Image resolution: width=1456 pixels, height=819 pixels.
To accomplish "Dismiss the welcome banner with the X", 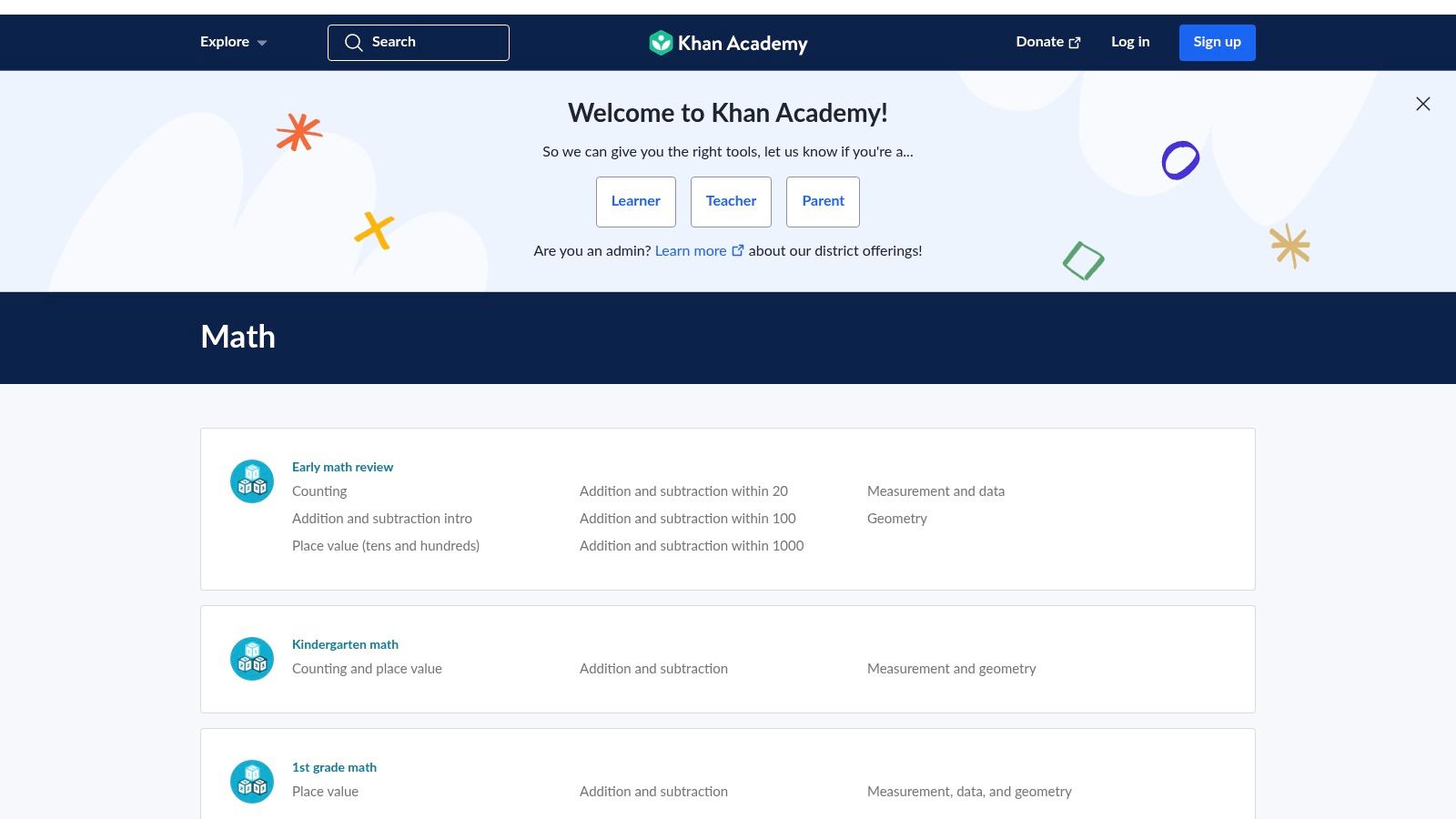I will click(1422, 103).
